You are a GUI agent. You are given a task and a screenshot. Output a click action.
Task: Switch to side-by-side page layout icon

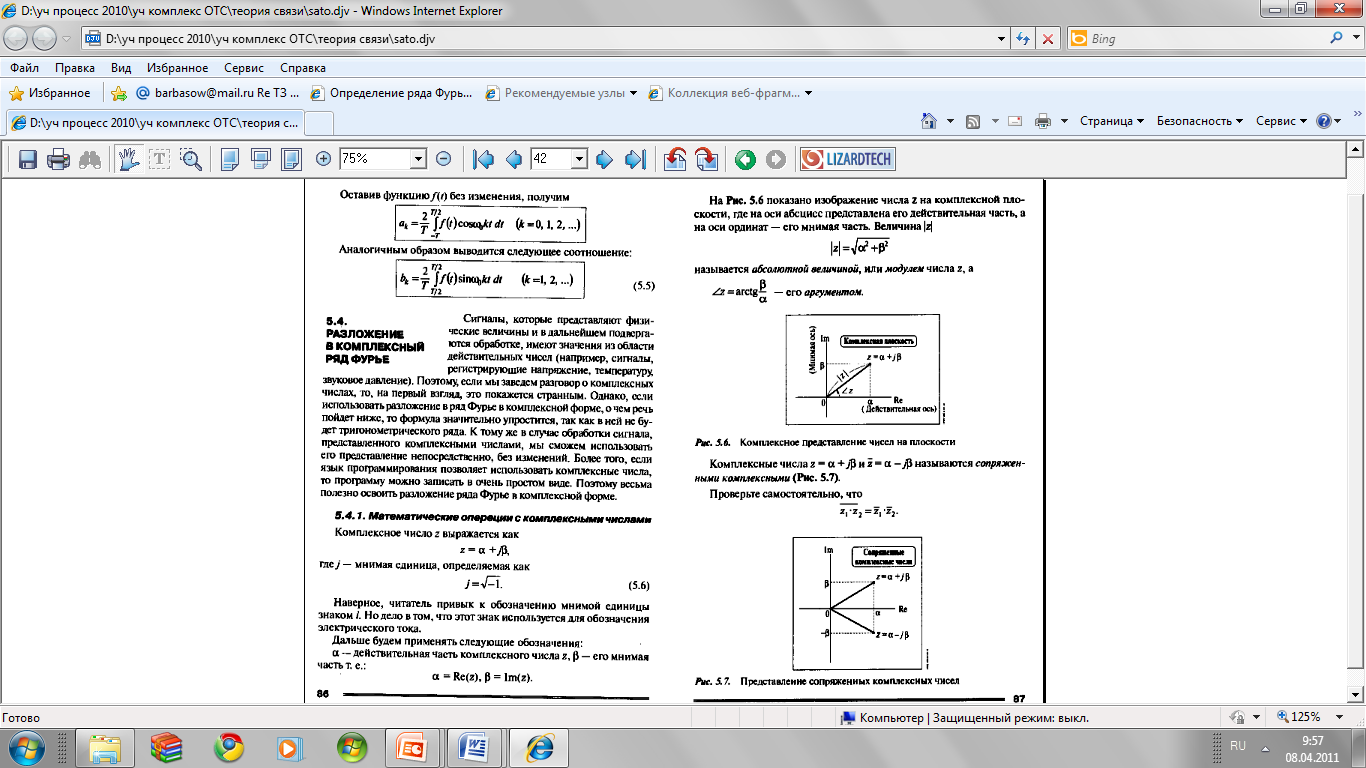(x=291, y=159)
